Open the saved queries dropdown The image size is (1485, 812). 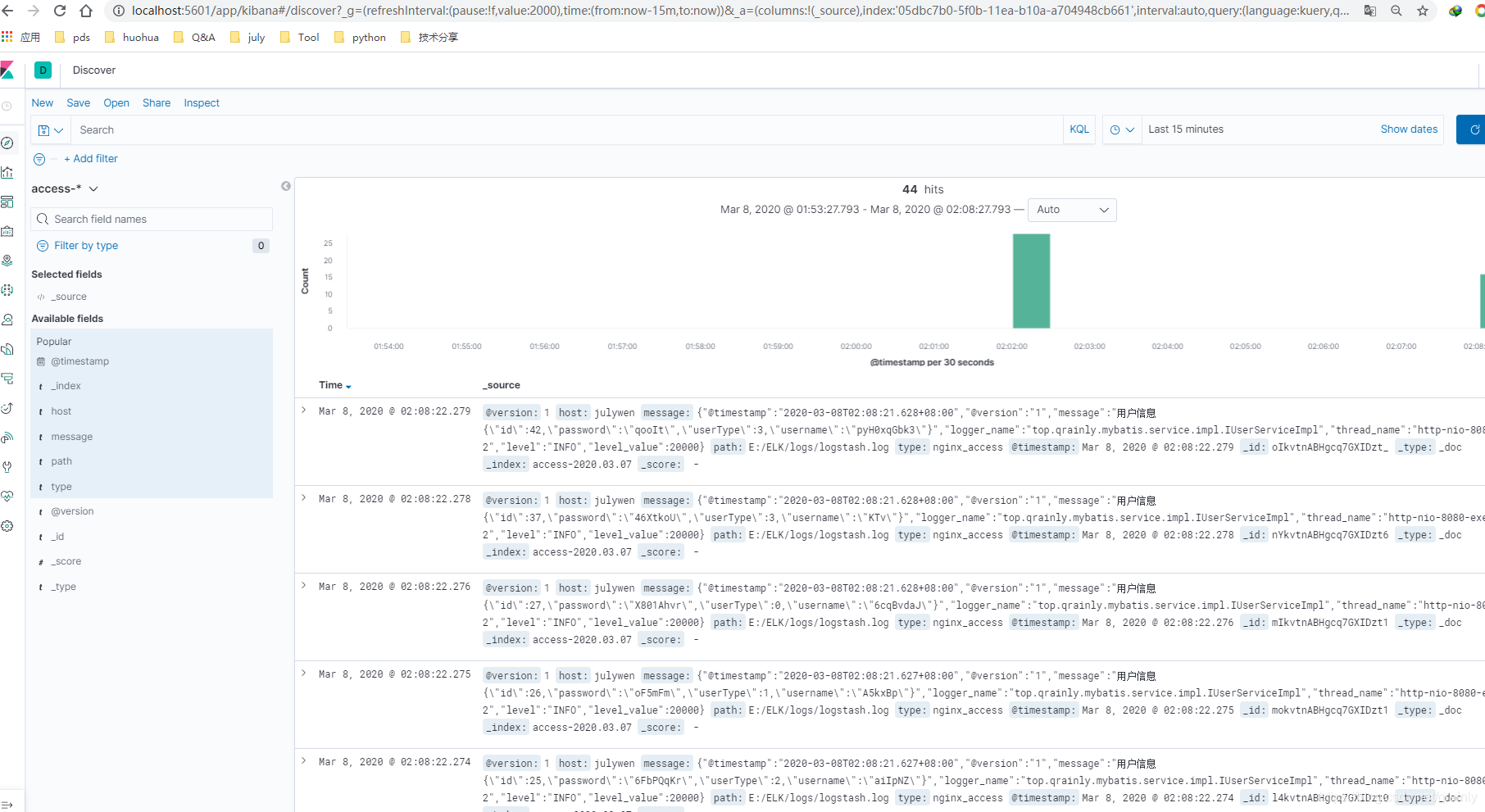pos(51,130)
